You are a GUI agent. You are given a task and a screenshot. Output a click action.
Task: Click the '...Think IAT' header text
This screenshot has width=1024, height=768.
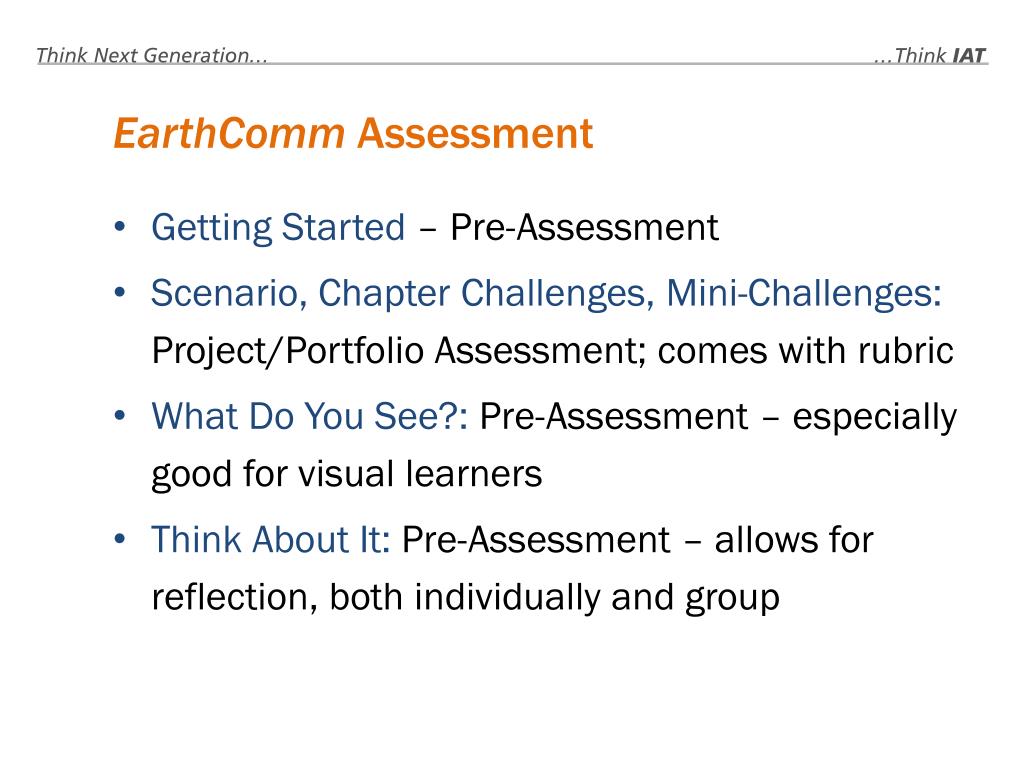click(x=929, y=55)
